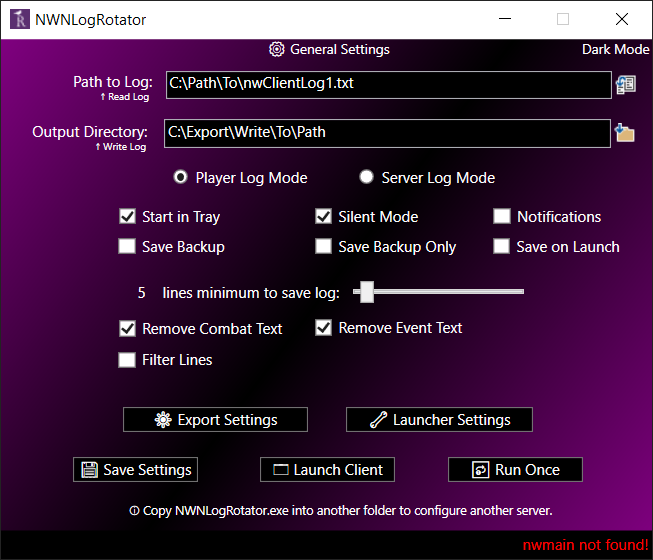
Task: Check the Save Backup checkbox
Action: (127, 246)
